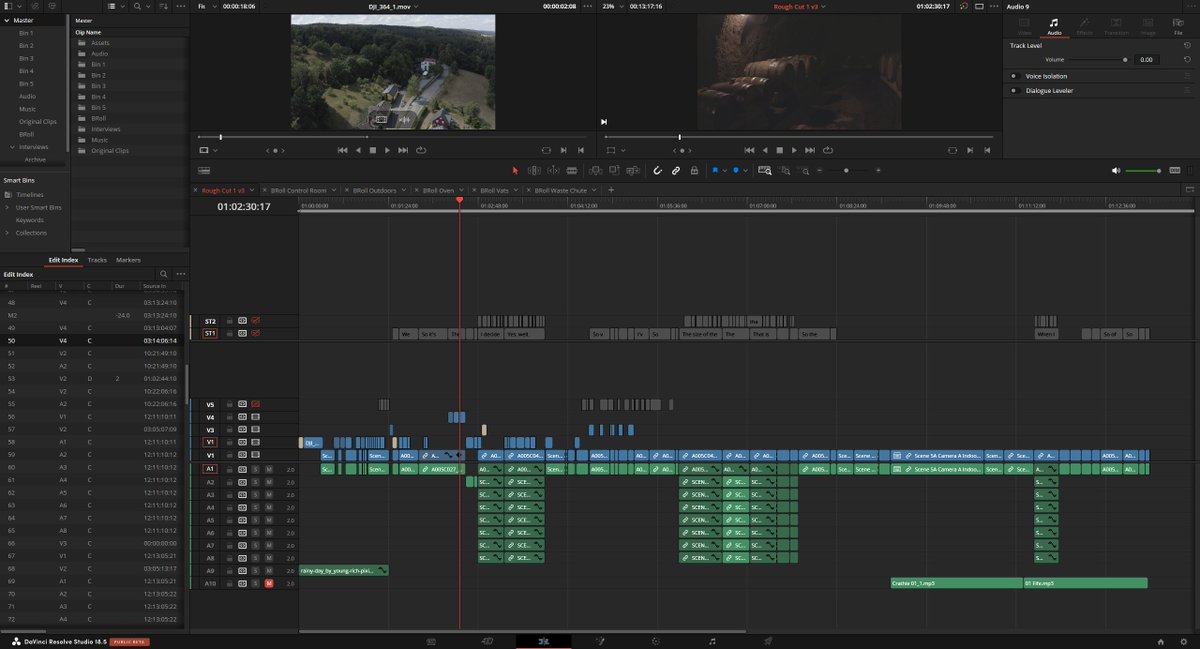Image resolution: width=1200 pixels, height=649 pixels.
Task: Collapse the Interviews bin in tree
Action: tap(11, 147)
